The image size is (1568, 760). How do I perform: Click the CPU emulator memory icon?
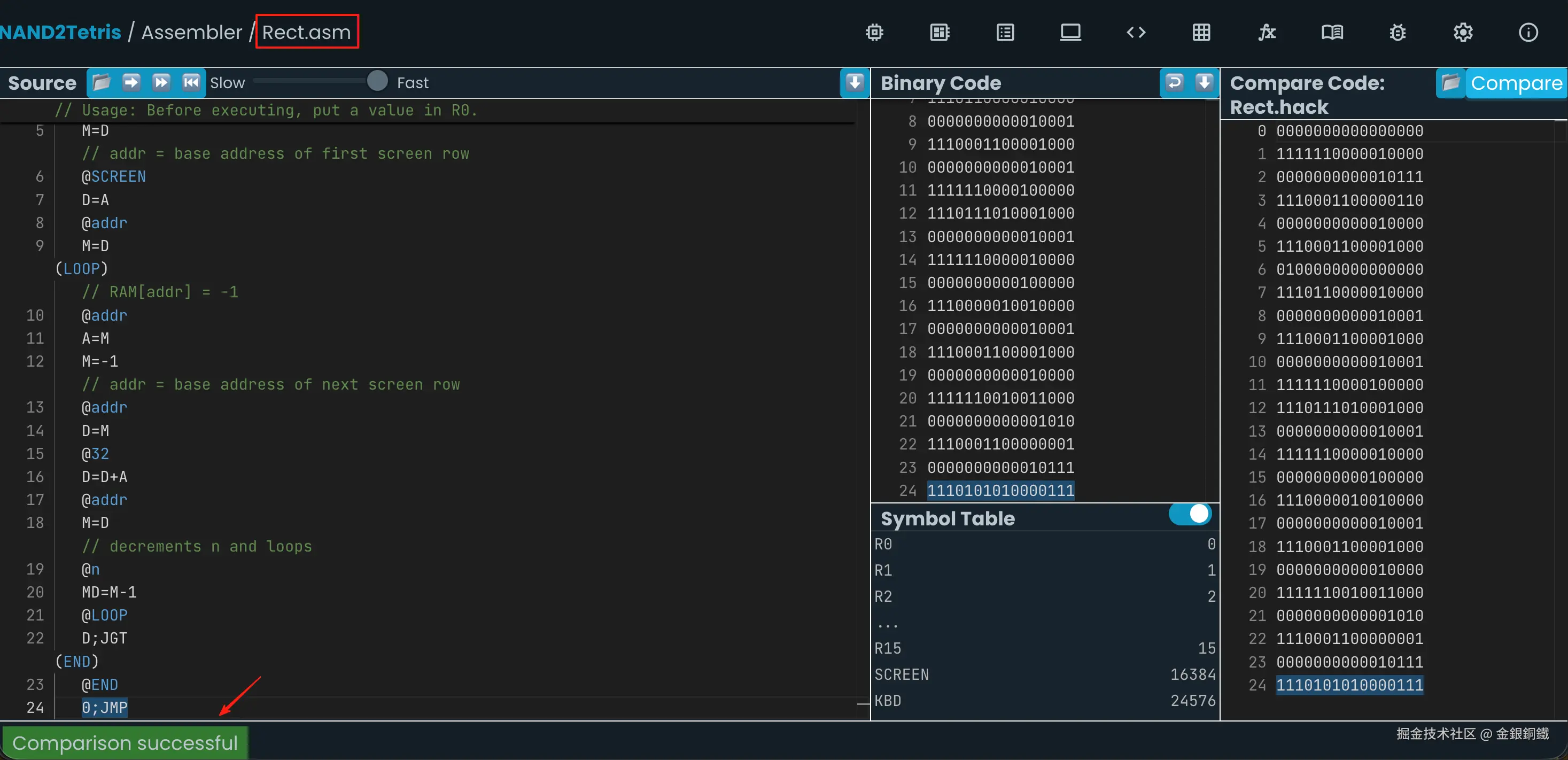940,32
